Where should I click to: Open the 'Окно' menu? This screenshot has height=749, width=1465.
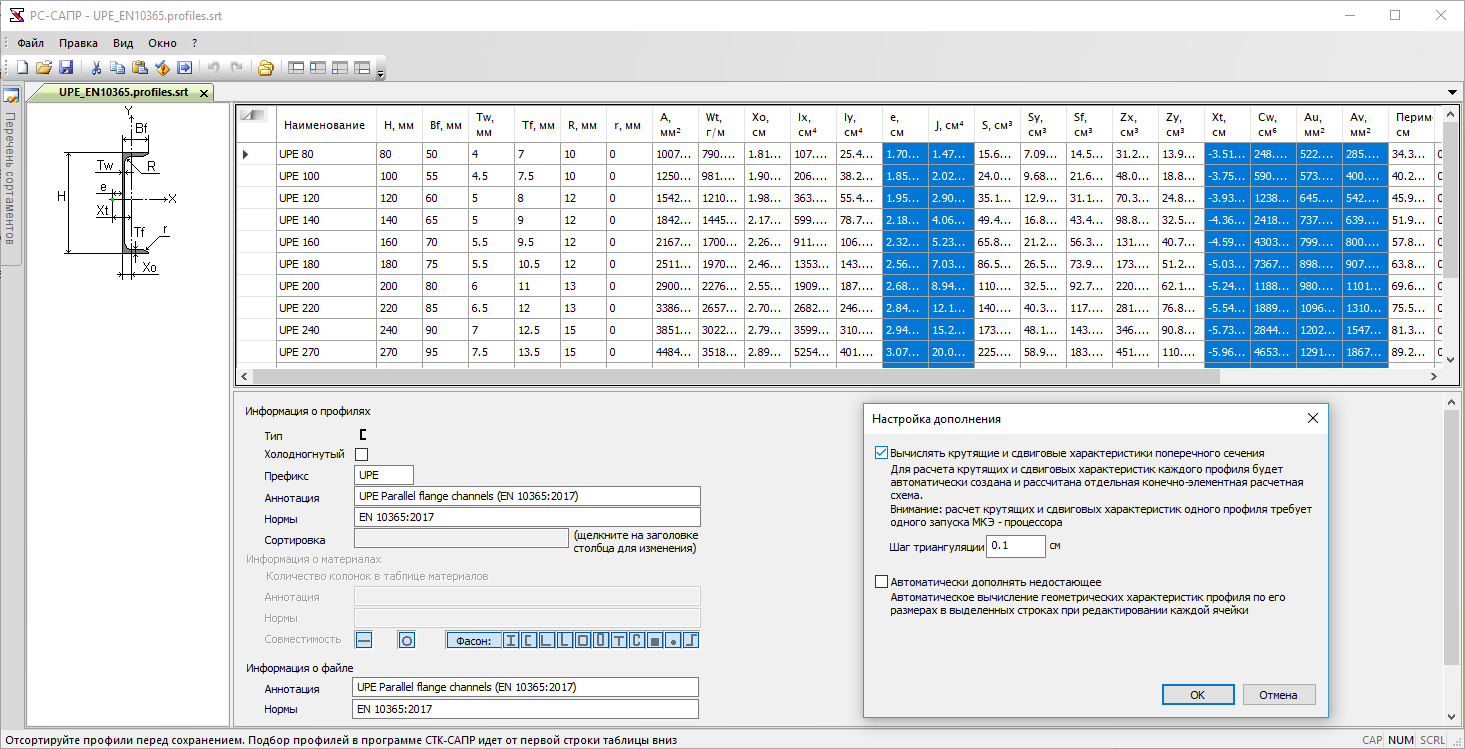coord(162,43)
